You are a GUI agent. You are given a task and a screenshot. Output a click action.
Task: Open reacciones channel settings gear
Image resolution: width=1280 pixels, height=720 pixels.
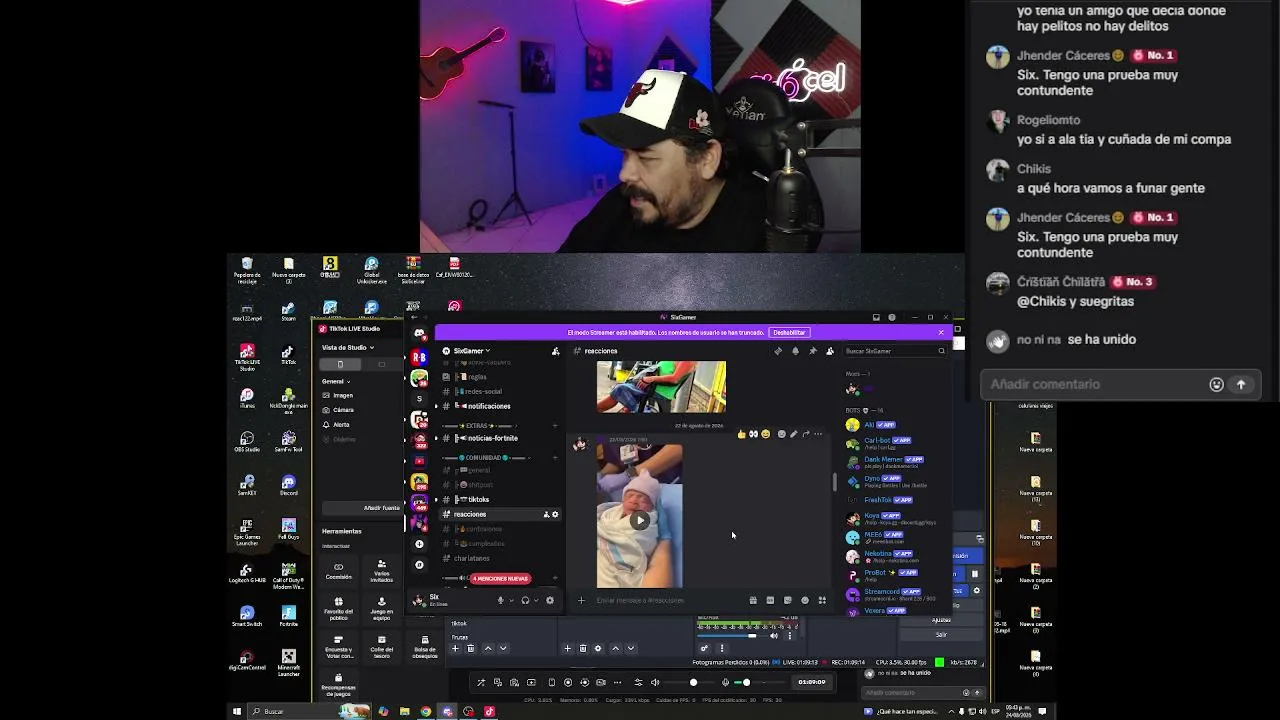555,514
